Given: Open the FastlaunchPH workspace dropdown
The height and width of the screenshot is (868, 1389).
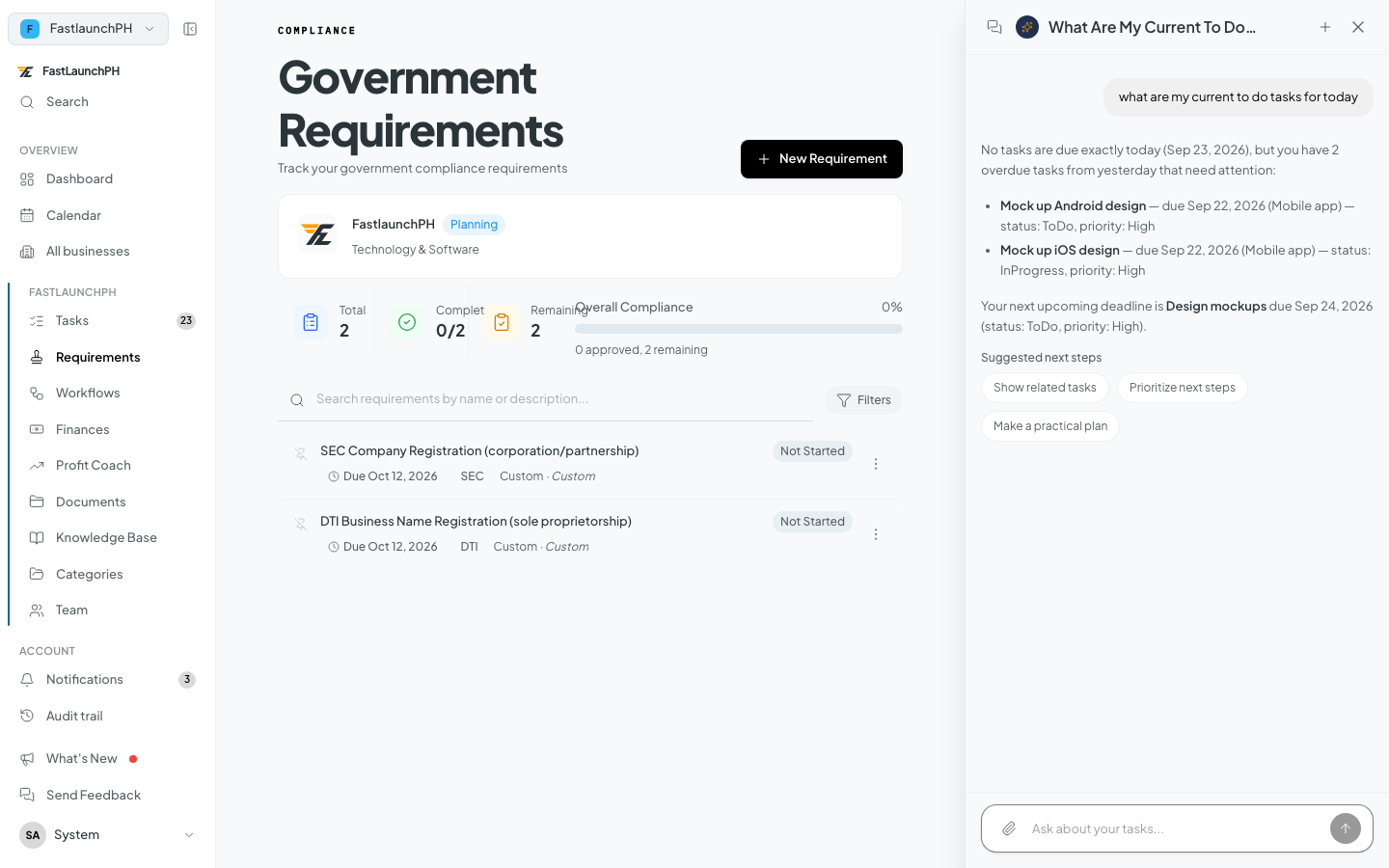Looking at the screenshot, I should coord(88,29).
